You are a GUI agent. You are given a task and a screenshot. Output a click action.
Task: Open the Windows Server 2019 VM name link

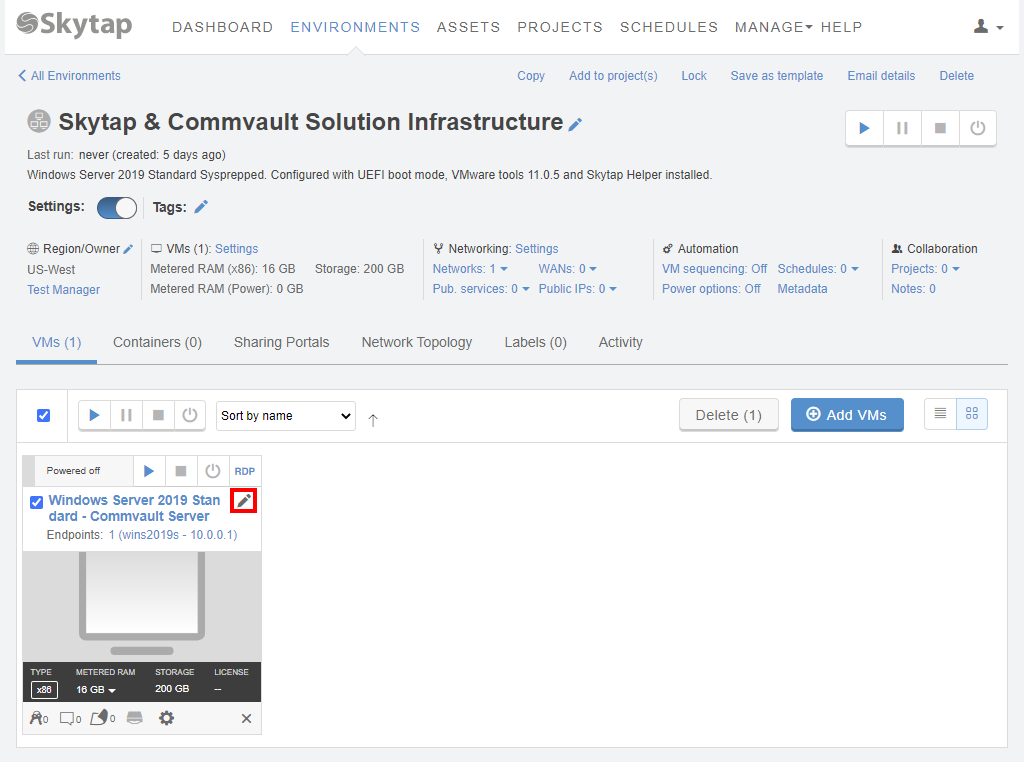[135, 508]
